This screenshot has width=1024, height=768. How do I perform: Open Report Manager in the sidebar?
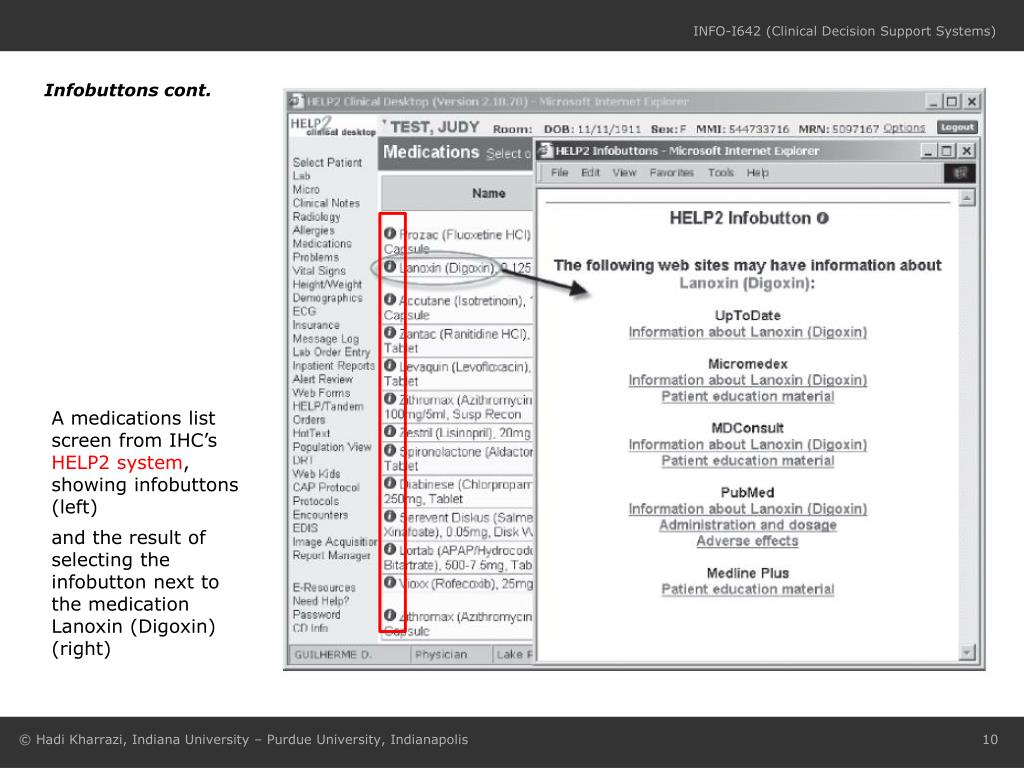[332, 556]
